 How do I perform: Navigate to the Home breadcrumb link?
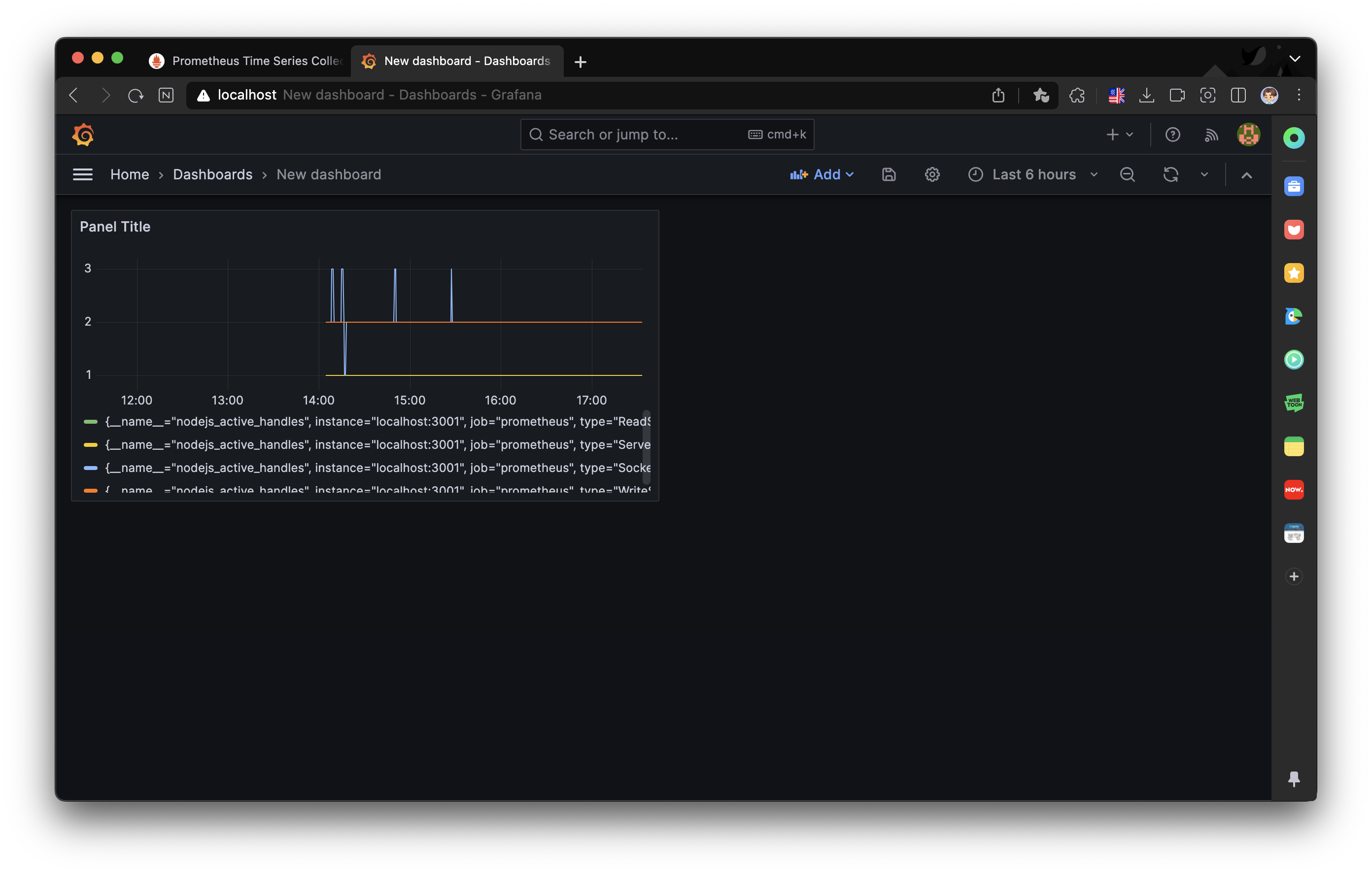129,175
